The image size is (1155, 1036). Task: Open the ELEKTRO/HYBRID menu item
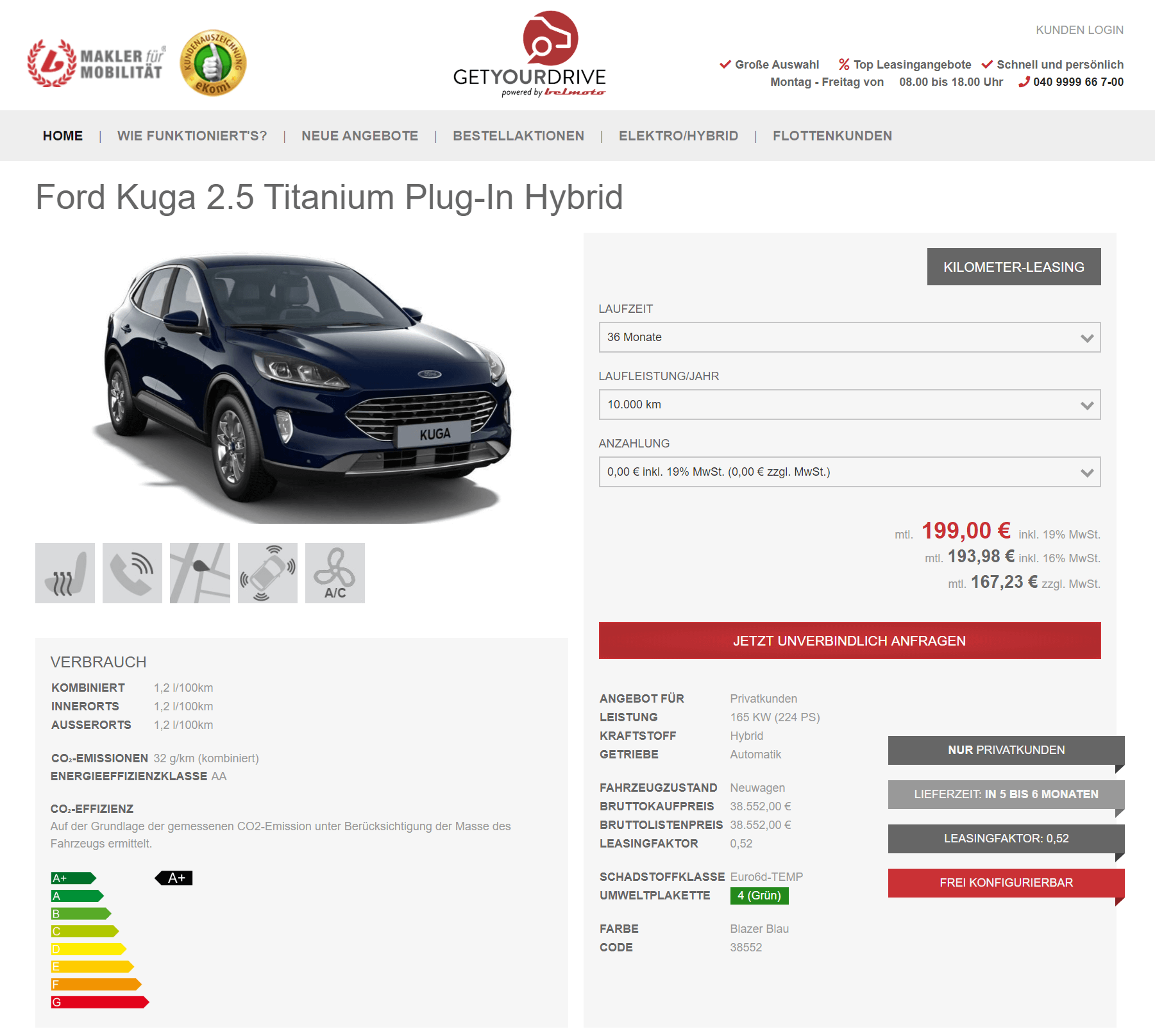coord(679,136)
